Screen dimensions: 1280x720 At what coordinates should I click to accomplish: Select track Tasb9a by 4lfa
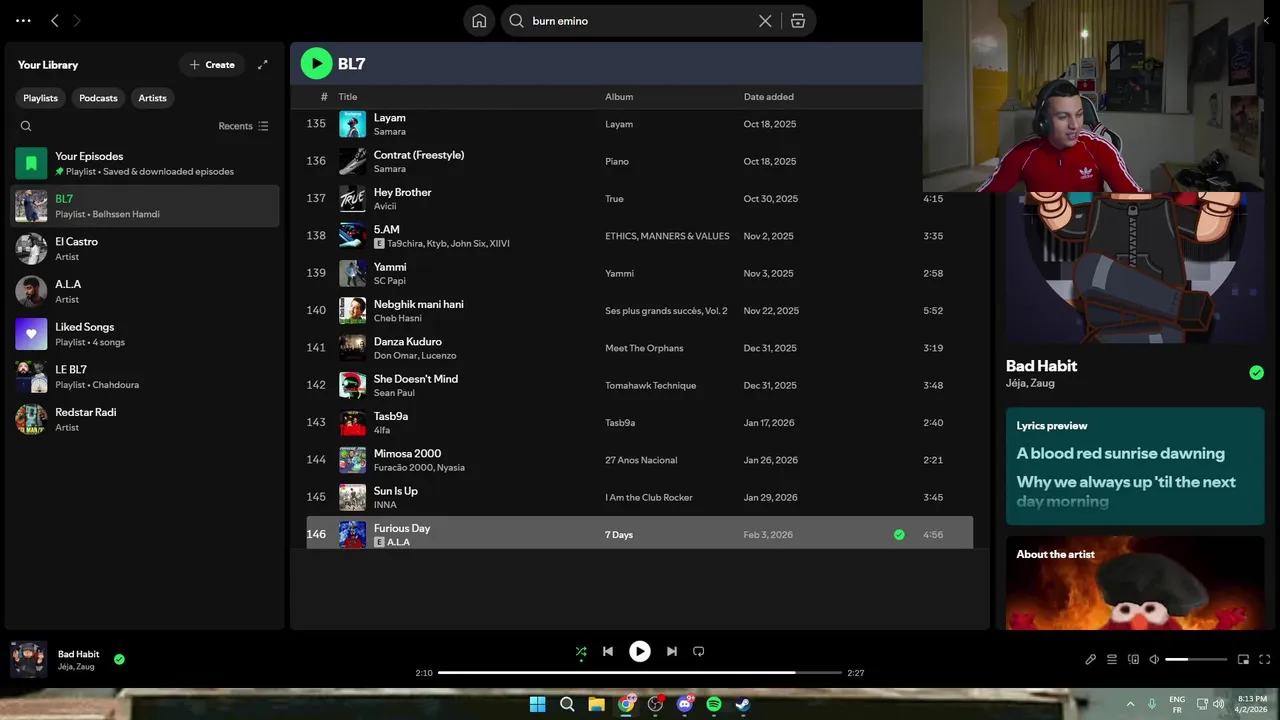point(639,422)
